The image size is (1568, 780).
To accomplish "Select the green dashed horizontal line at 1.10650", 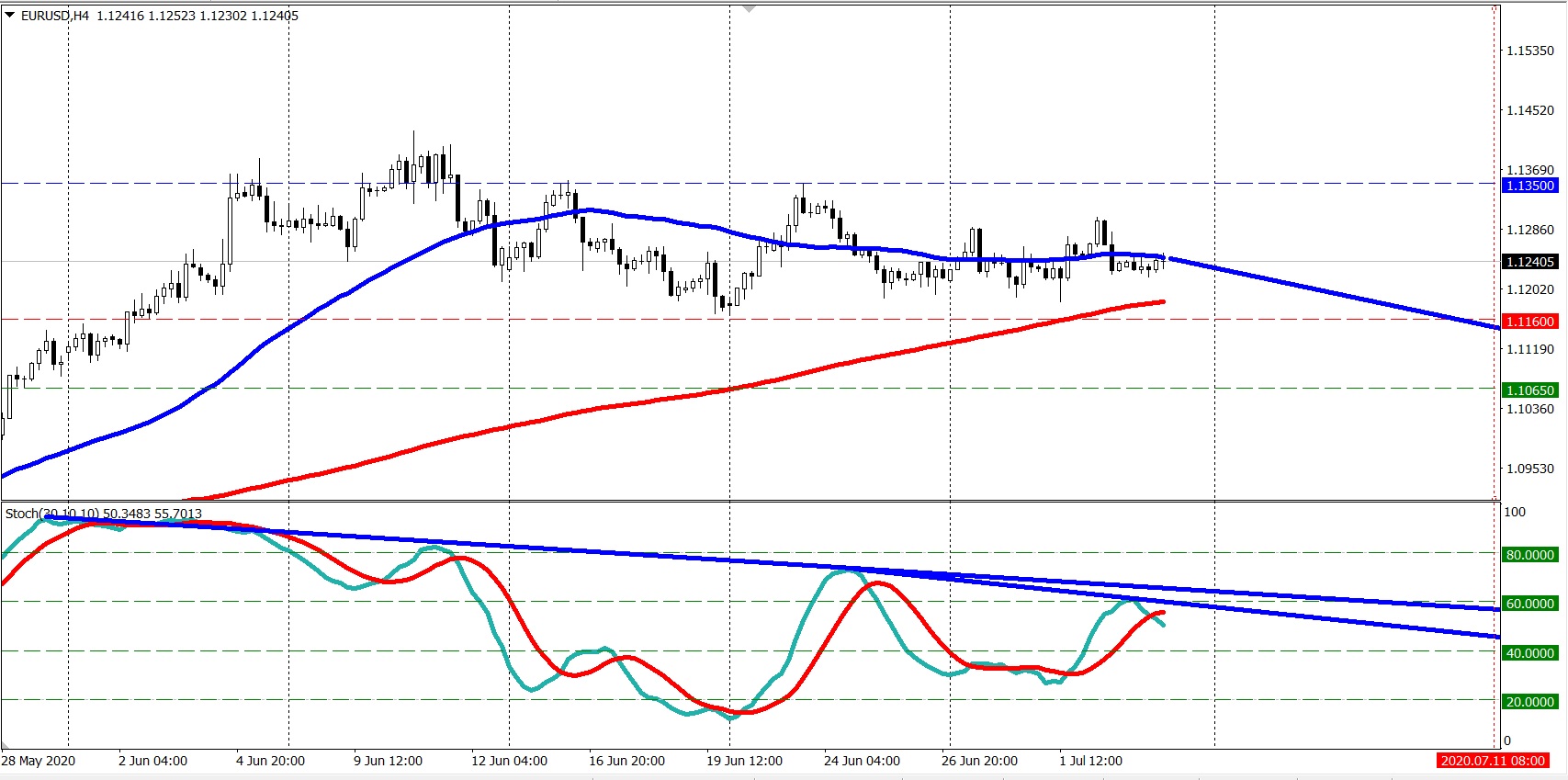I will coord(749,389).
